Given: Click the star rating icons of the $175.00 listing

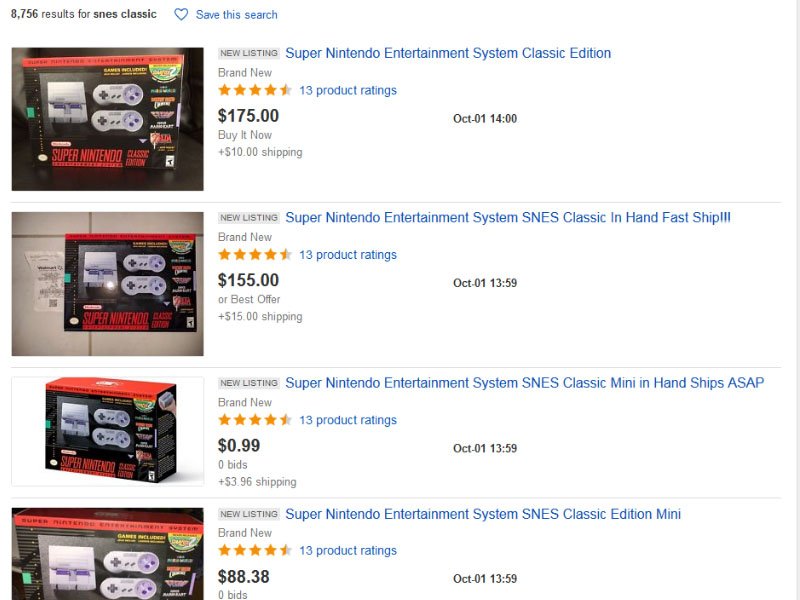Looking at the screenshot, I should [x=255, y=90].
